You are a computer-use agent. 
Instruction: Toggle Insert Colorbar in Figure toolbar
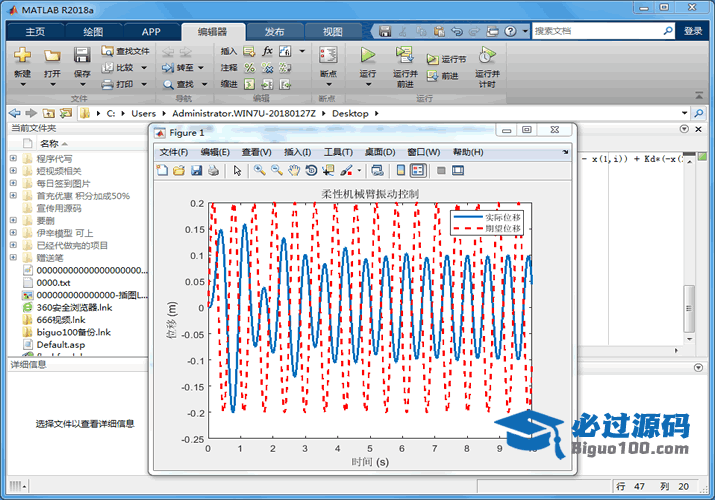400,170
